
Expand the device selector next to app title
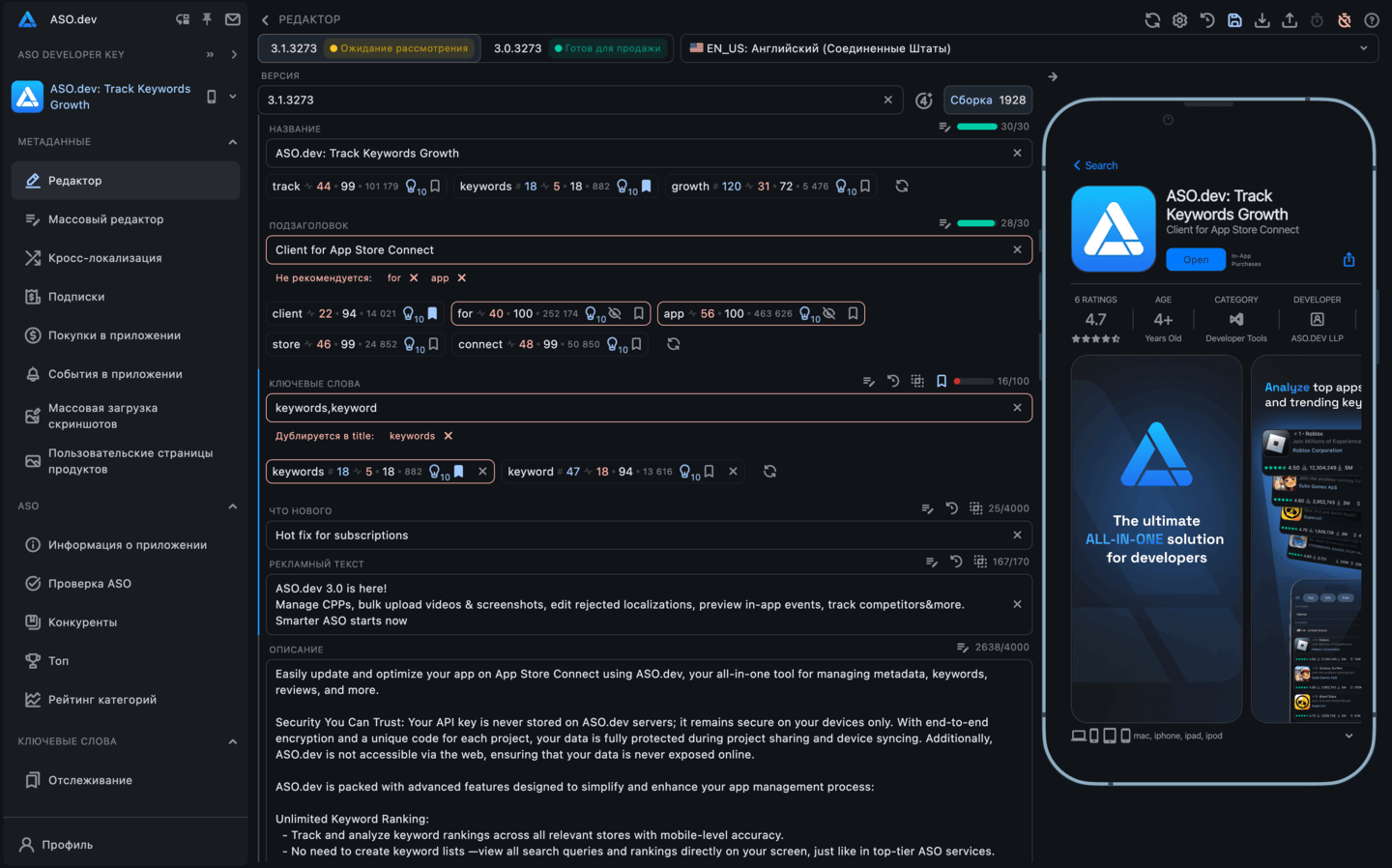[x=232, y=96]
